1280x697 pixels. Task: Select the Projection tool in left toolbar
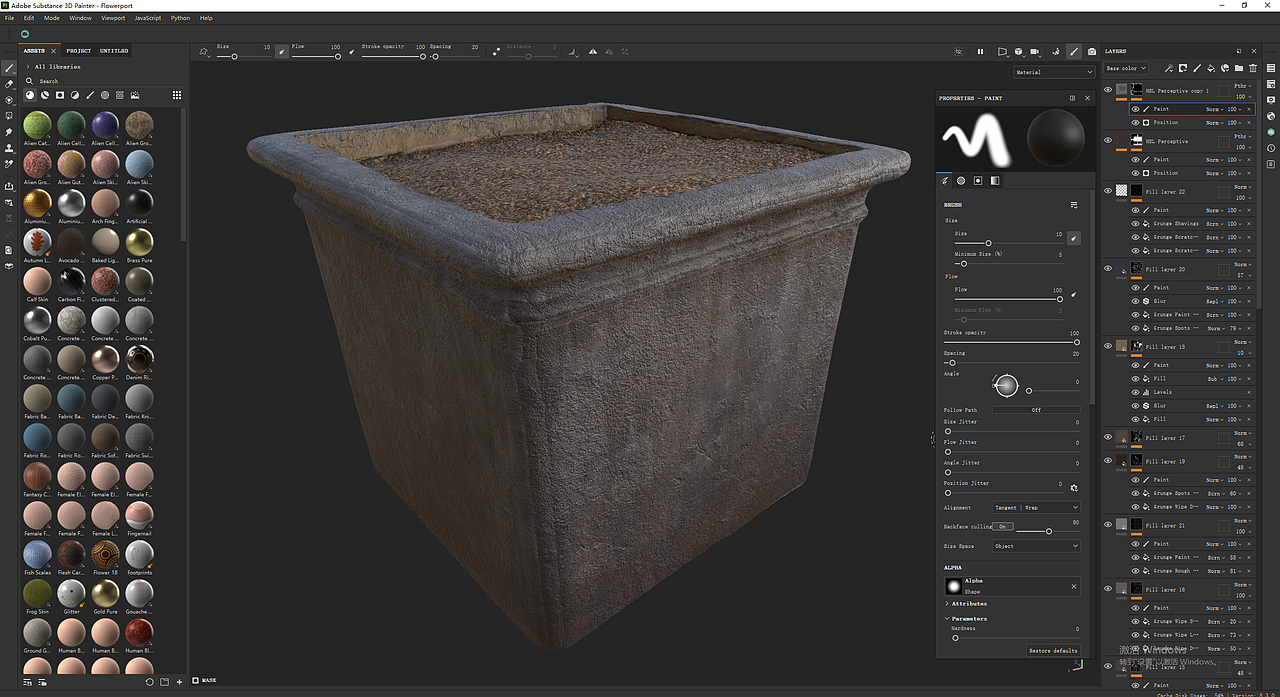9,100
